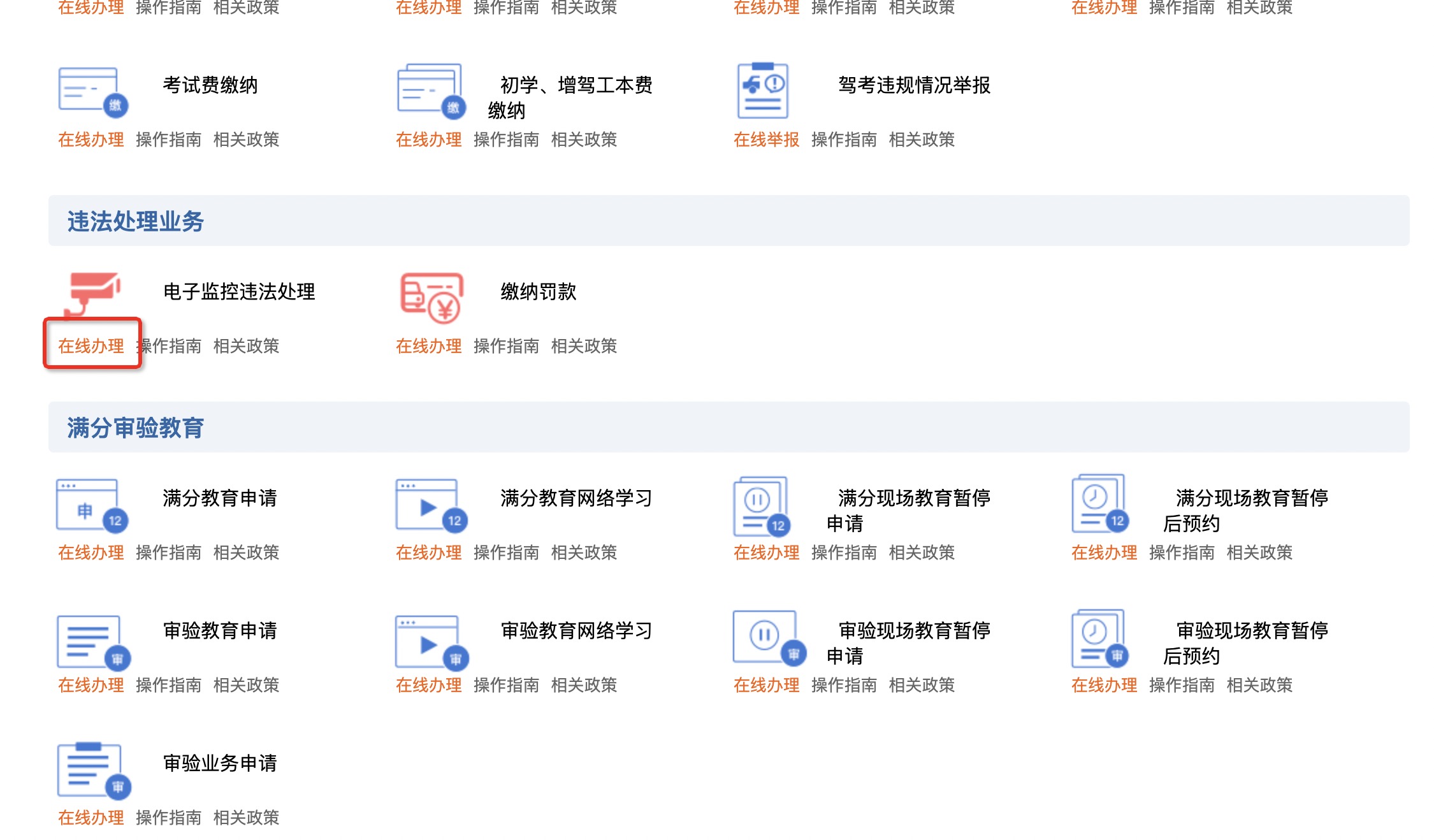Image resolution: width=1434 pixels, height=840 pixels.
Task: Click 在线办理 for 满分教育申请
Action: pyautogui.click(x=91, y=553)
